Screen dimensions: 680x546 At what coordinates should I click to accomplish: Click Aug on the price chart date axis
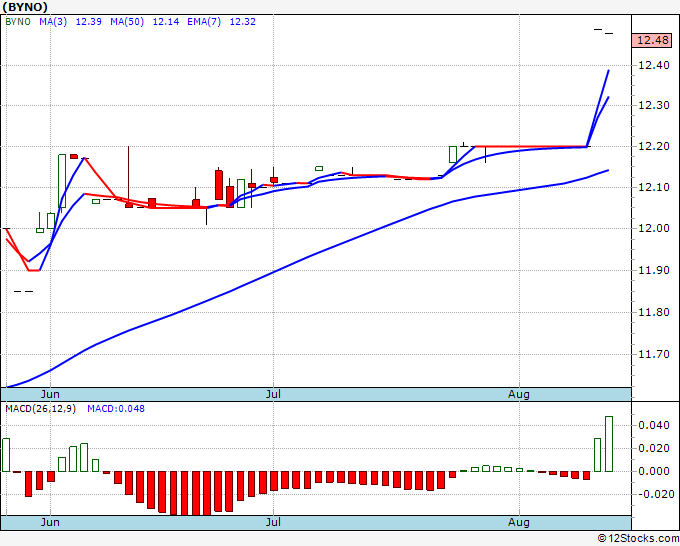pyautogui.click(x=519, y=394)
